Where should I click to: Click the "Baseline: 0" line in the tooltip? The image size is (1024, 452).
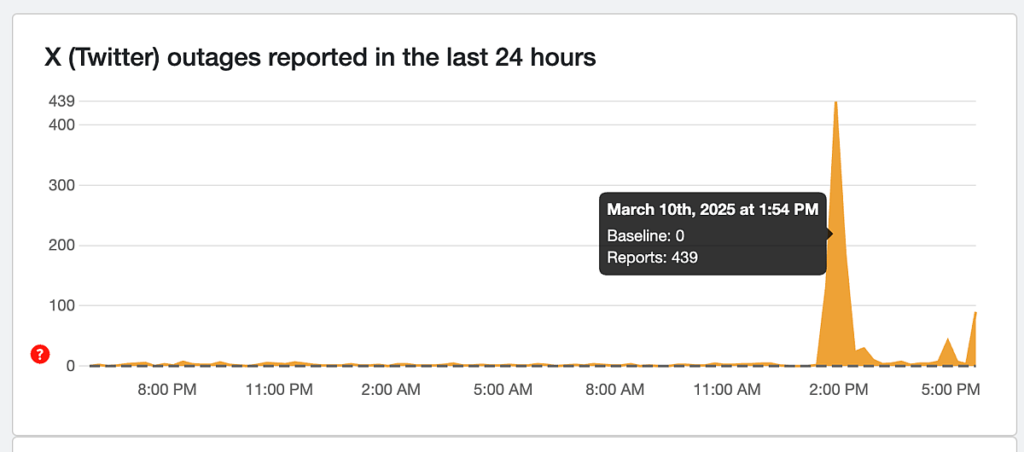[x=646, y=236]
